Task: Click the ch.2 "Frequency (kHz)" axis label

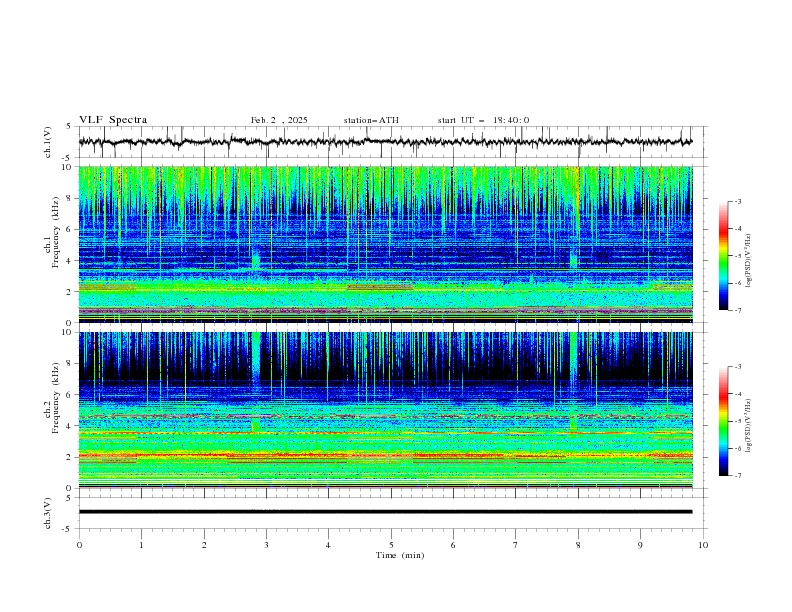Action: click(x=56, y=398)
